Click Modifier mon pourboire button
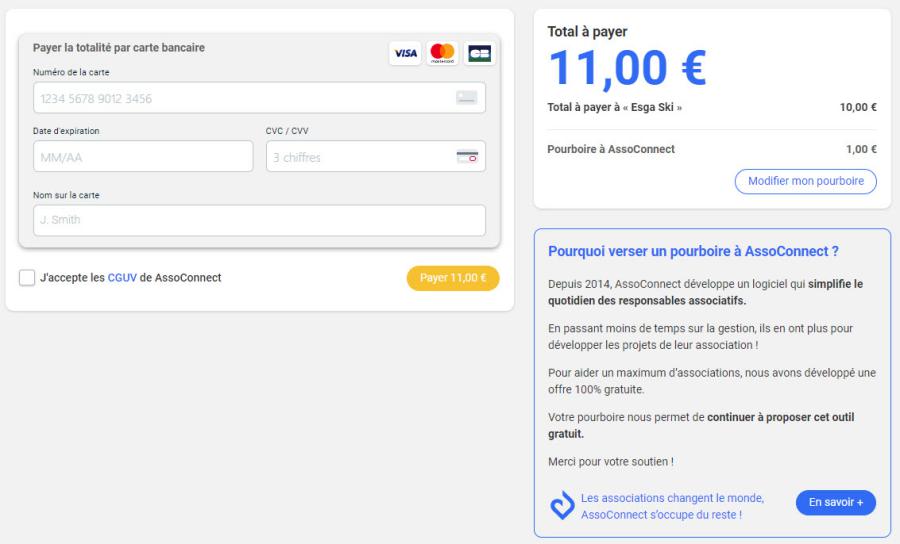The image size is (900, 544). pyautogui.click(x=805, y=181)
